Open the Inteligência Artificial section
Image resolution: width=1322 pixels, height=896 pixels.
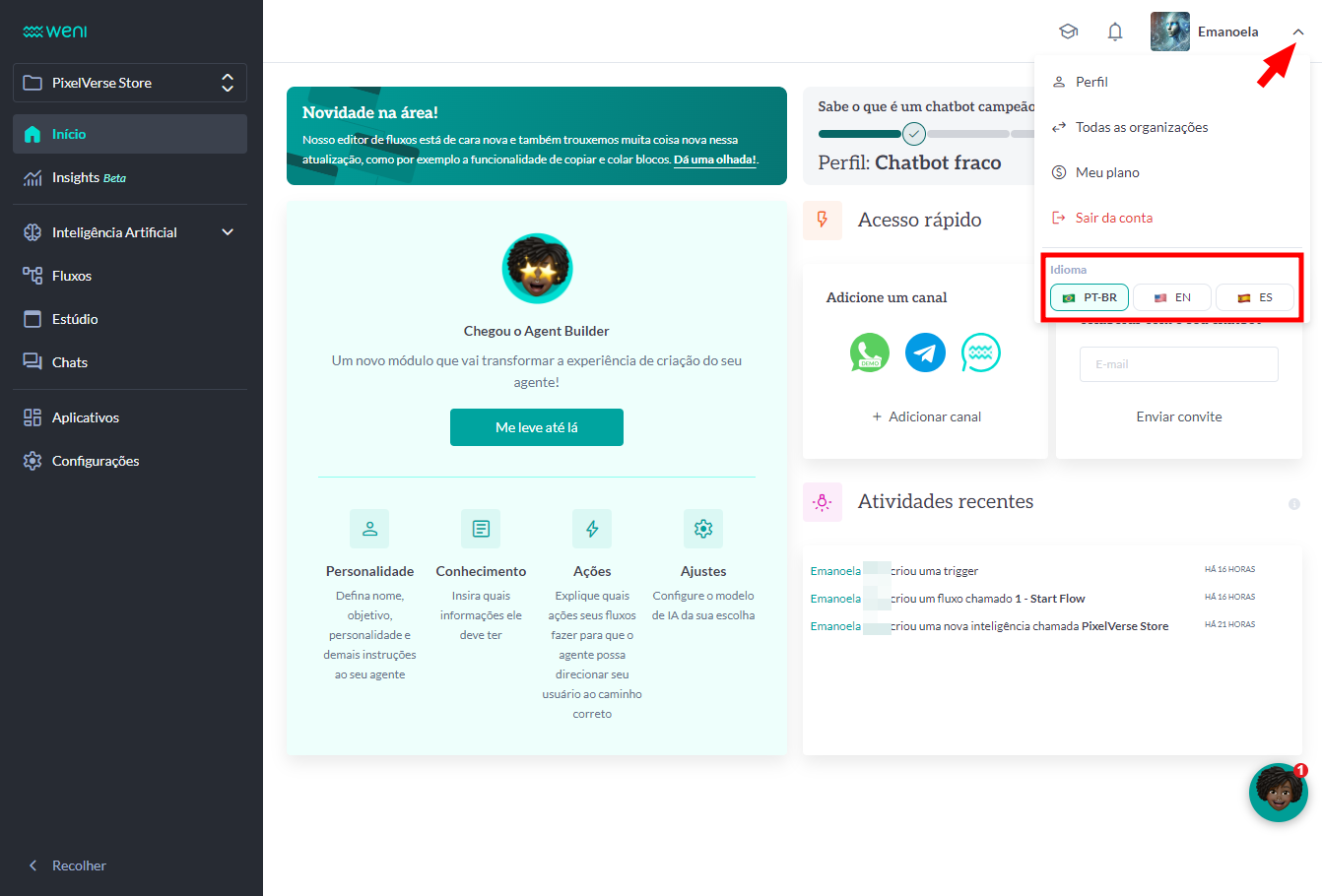pos(116,231)
